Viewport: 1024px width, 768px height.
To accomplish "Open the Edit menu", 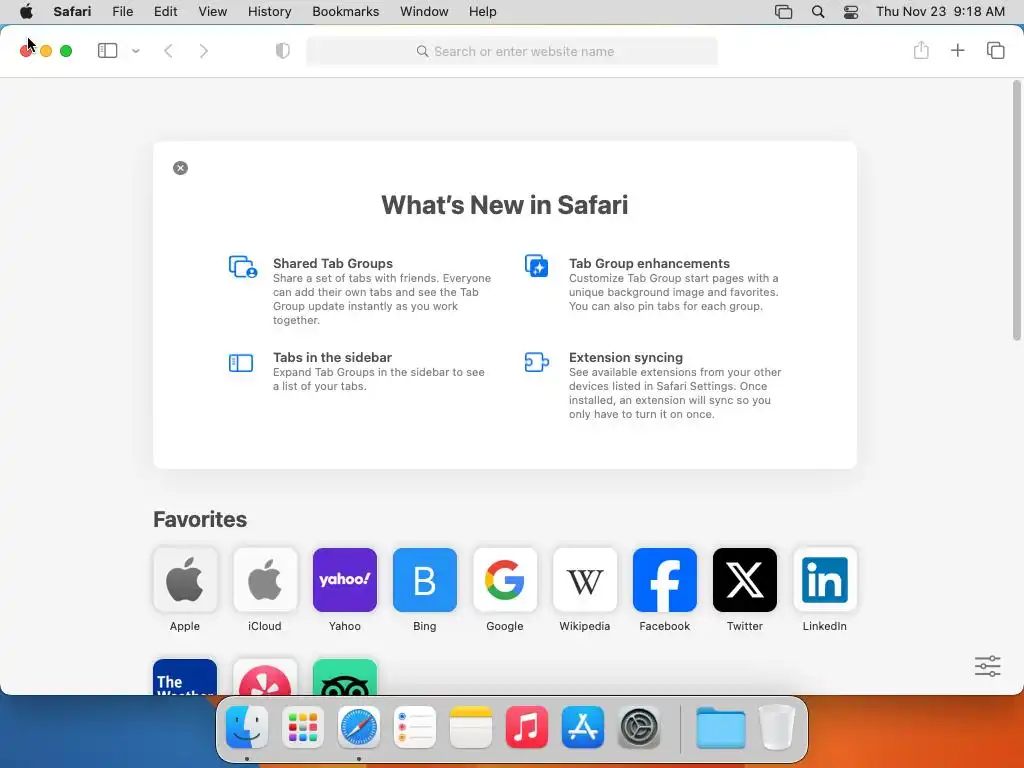I will pyautogui.click(x=165, y=12).
